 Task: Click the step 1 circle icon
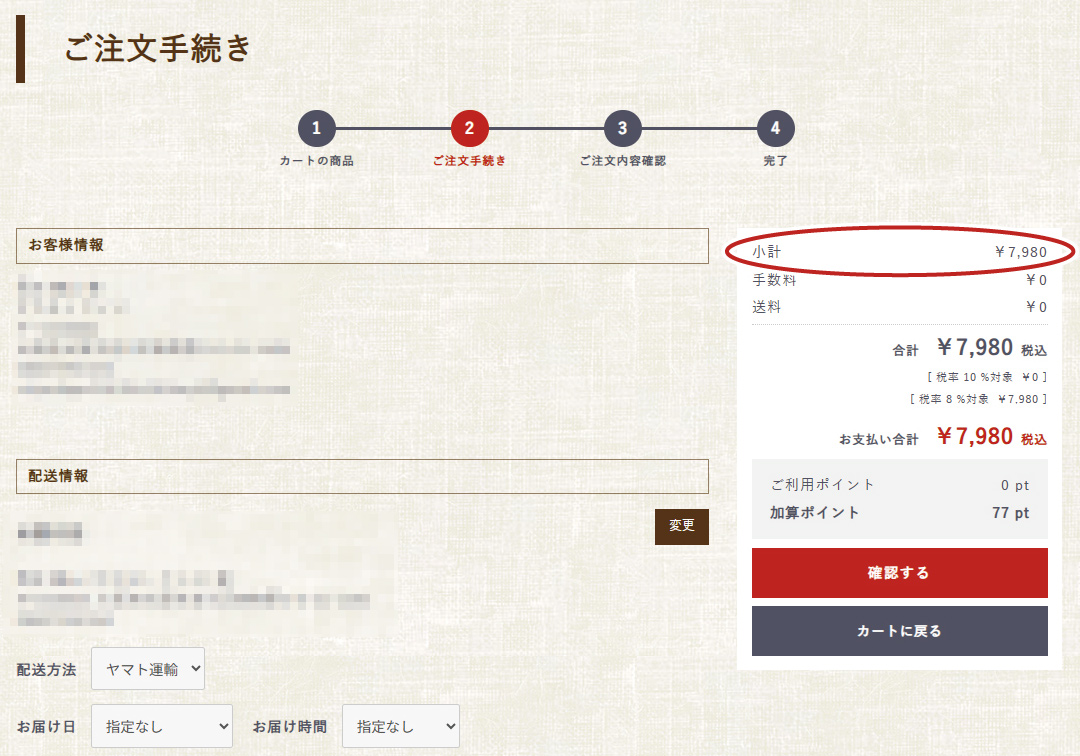(316, 128)
